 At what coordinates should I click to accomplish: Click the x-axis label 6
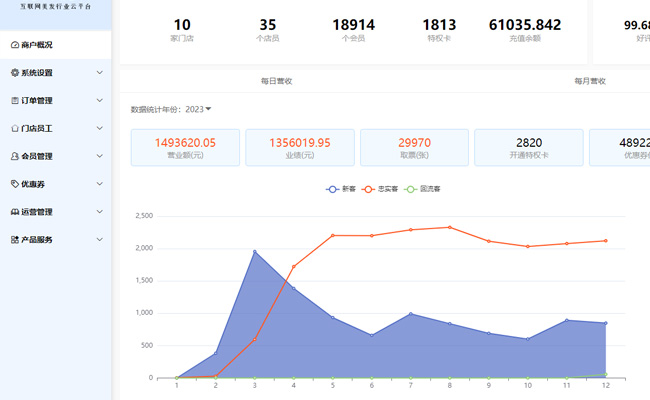point(372,385)
